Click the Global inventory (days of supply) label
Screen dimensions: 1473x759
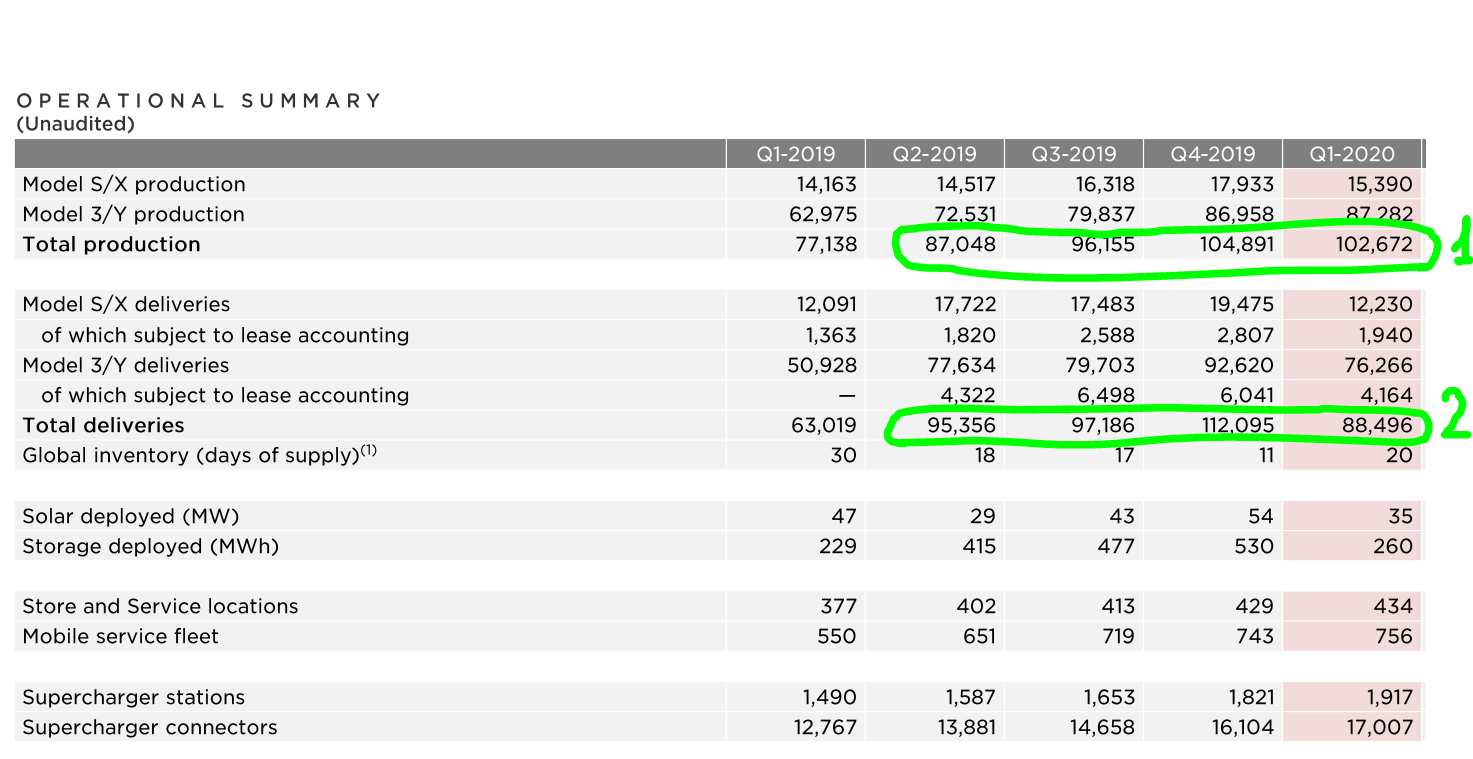point(200,455)
